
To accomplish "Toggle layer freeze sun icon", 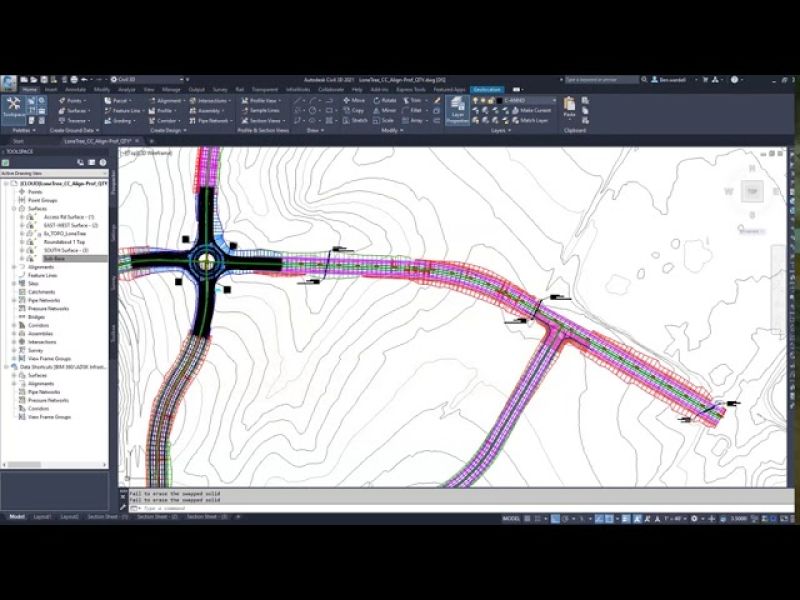I will [x=483, y=101].
